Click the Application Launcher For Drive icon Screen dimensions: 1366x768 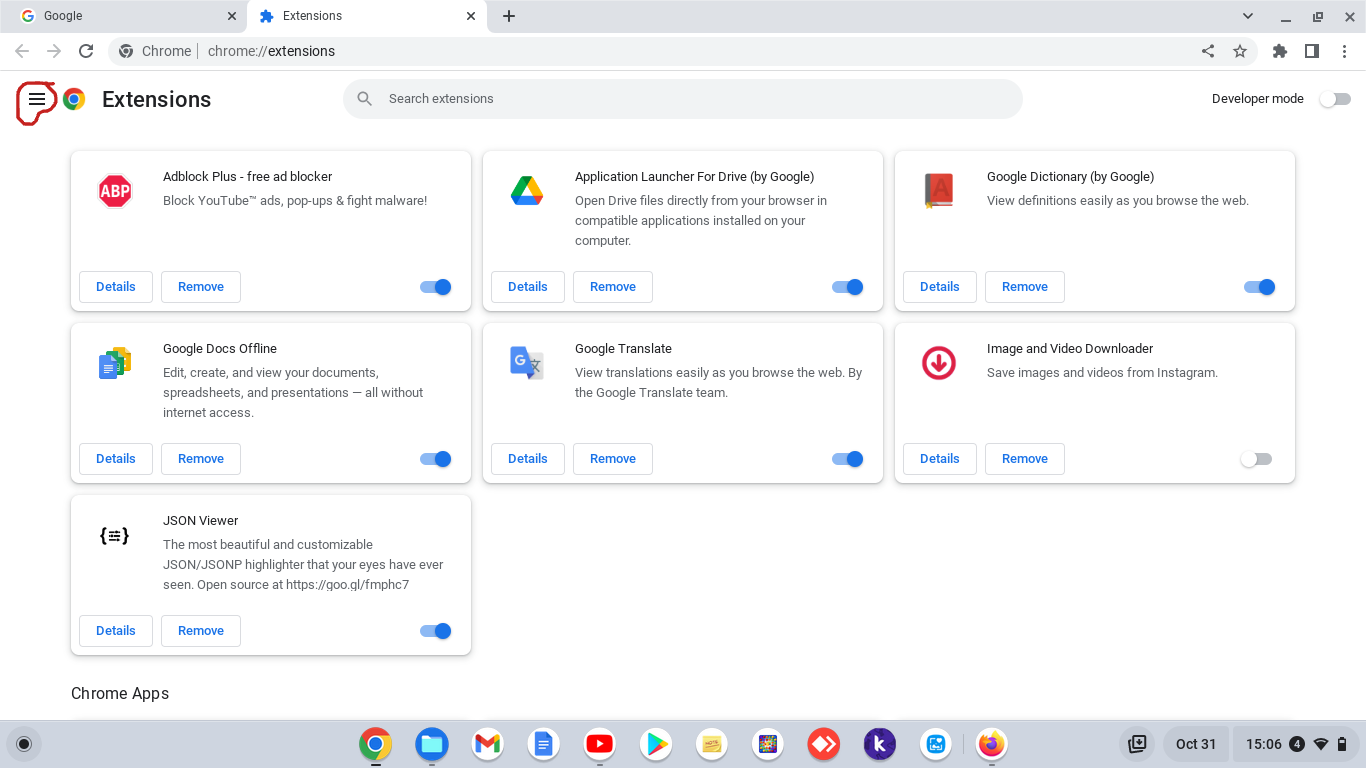(x=527, y=190)
